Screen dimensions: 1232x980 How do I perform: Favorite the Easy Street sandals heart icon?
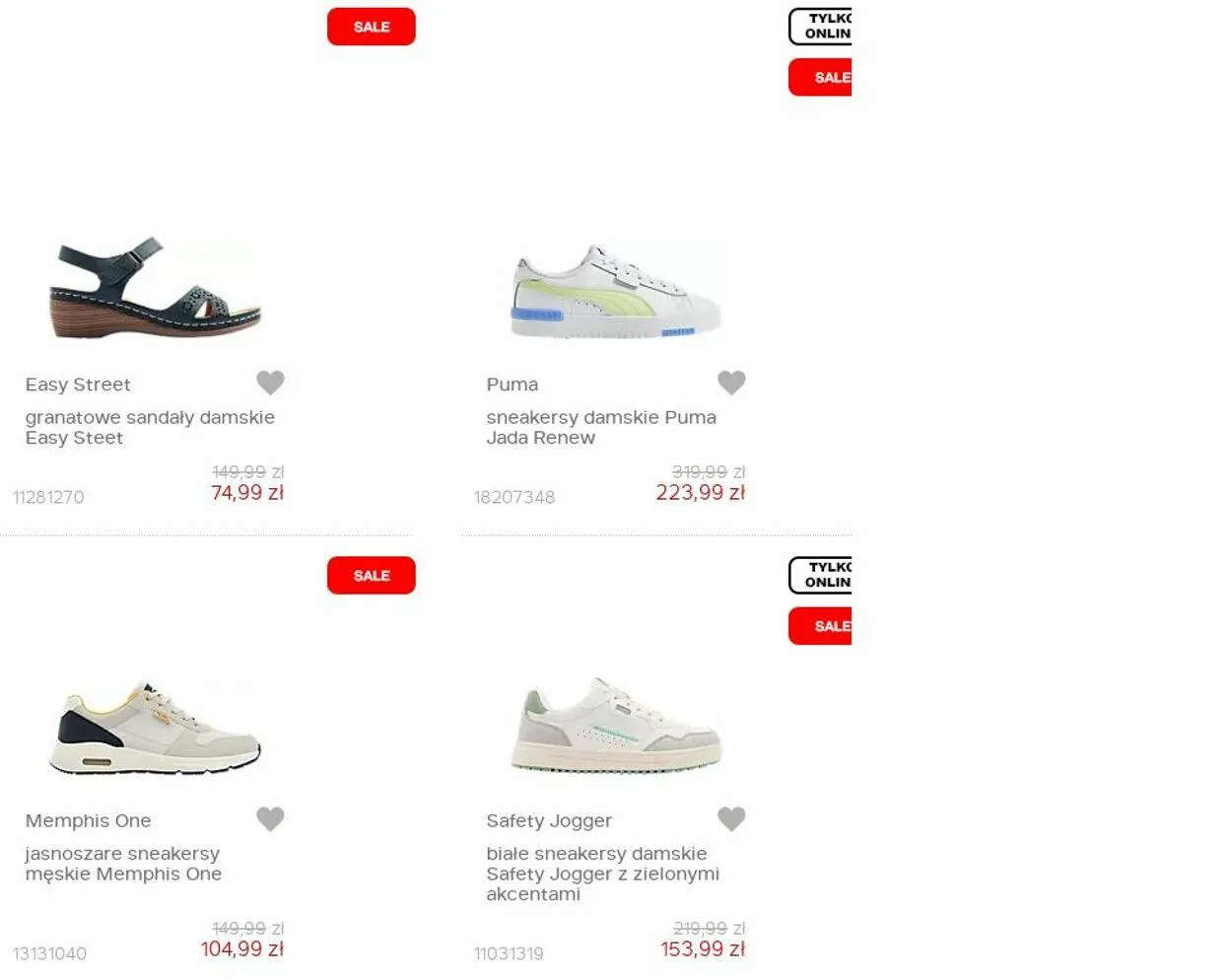tap(270, 383)
